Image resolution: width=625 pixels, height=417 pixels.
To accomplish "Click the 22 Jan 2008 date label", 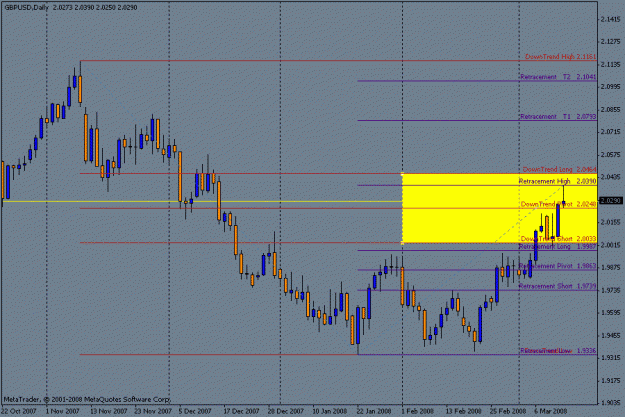I will click(373, 411).
